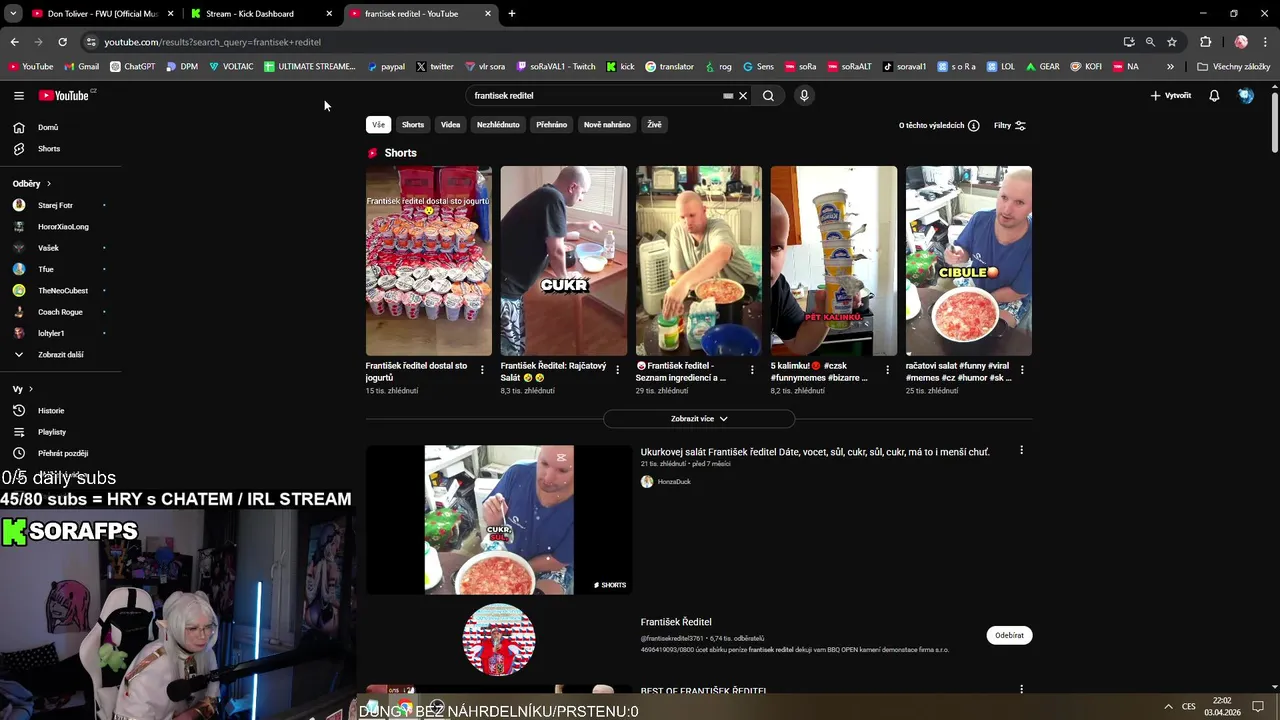Select the Nově nahráno filter chip
This screenshot has width=1280, height=720.
click(607, 125)
